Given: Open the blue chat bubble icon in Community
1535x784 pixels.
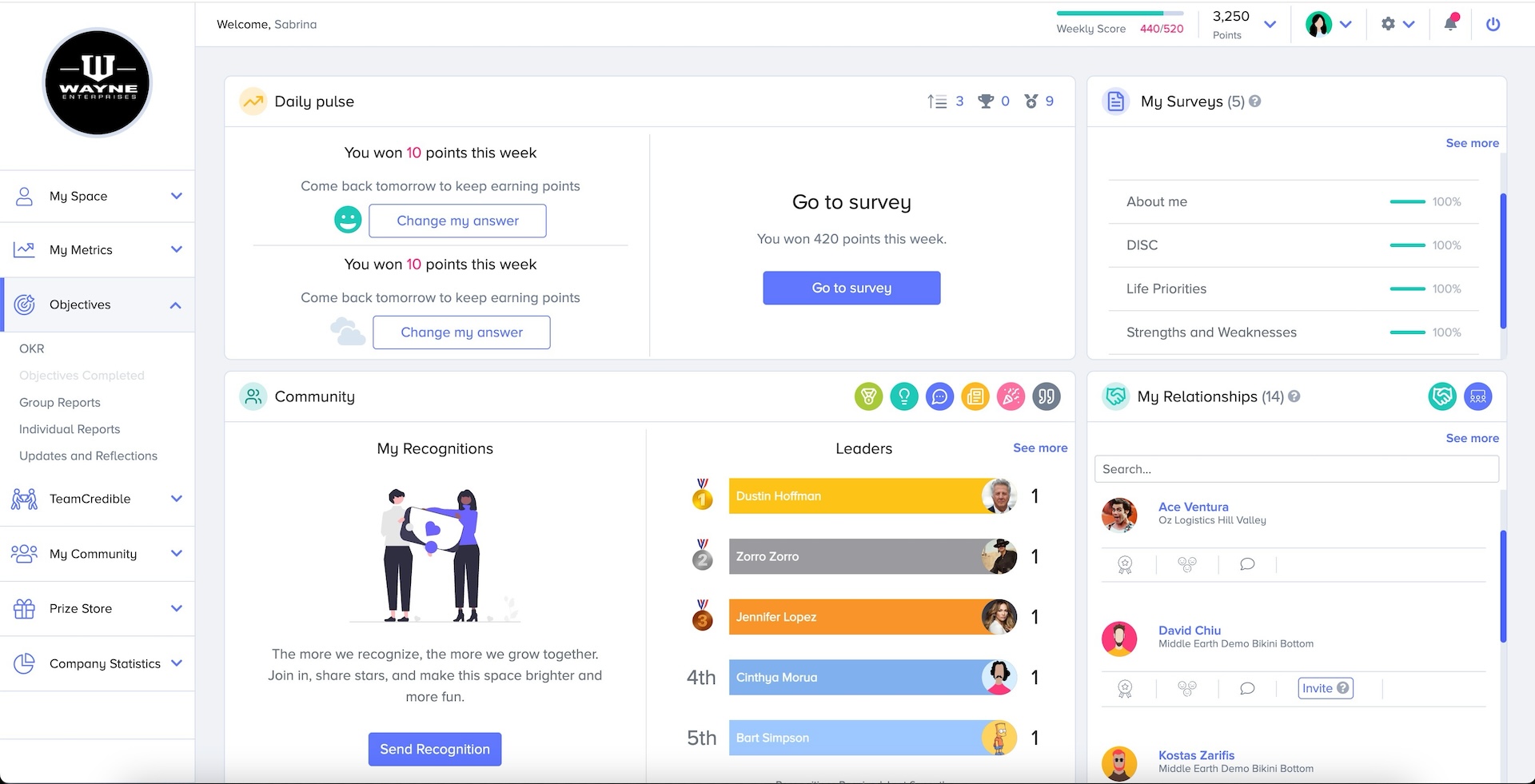Looking at the screenshot, I should pyautogui.click(x=940, y=396).
